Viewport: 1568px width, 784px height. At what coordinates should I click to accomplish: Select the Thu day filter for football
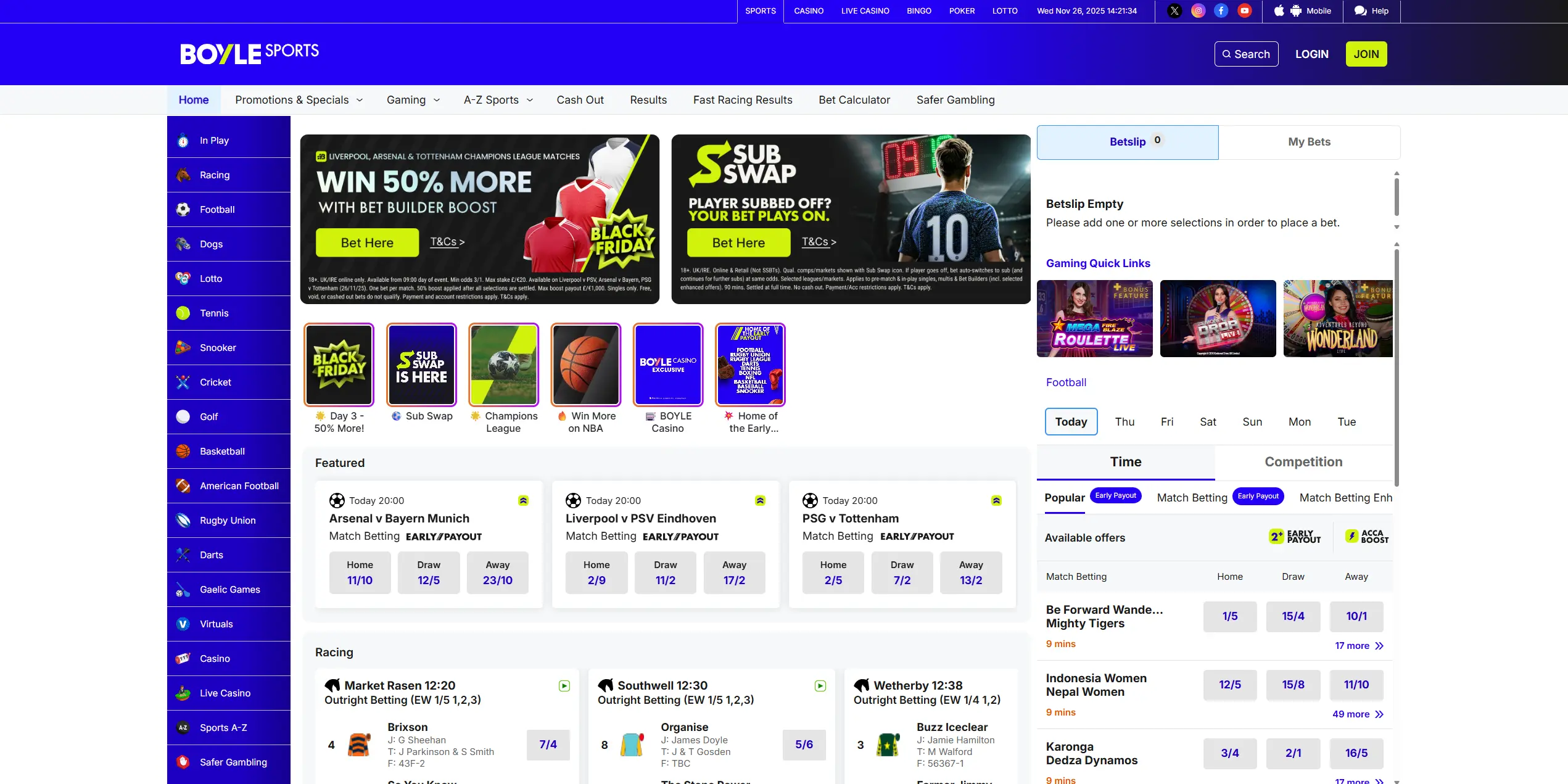click(x=1124, y=421)
